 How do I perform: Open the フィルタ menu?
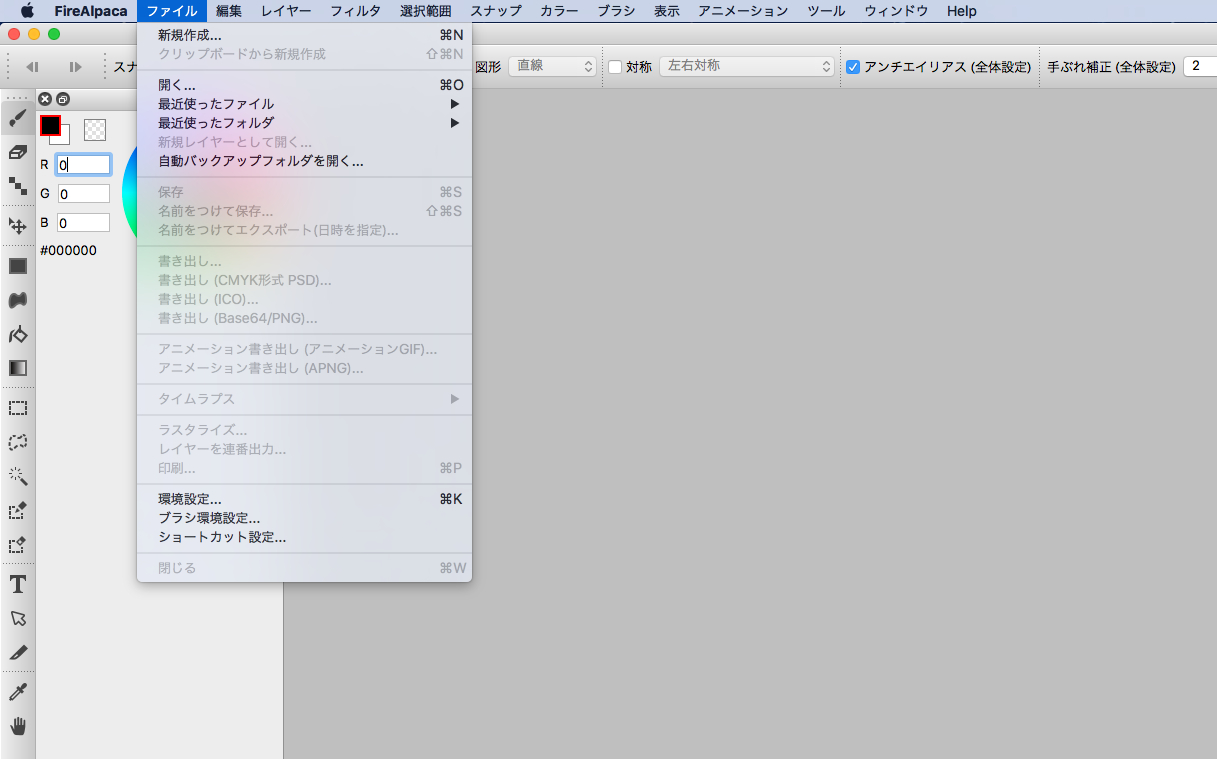[x=355, y=11]
